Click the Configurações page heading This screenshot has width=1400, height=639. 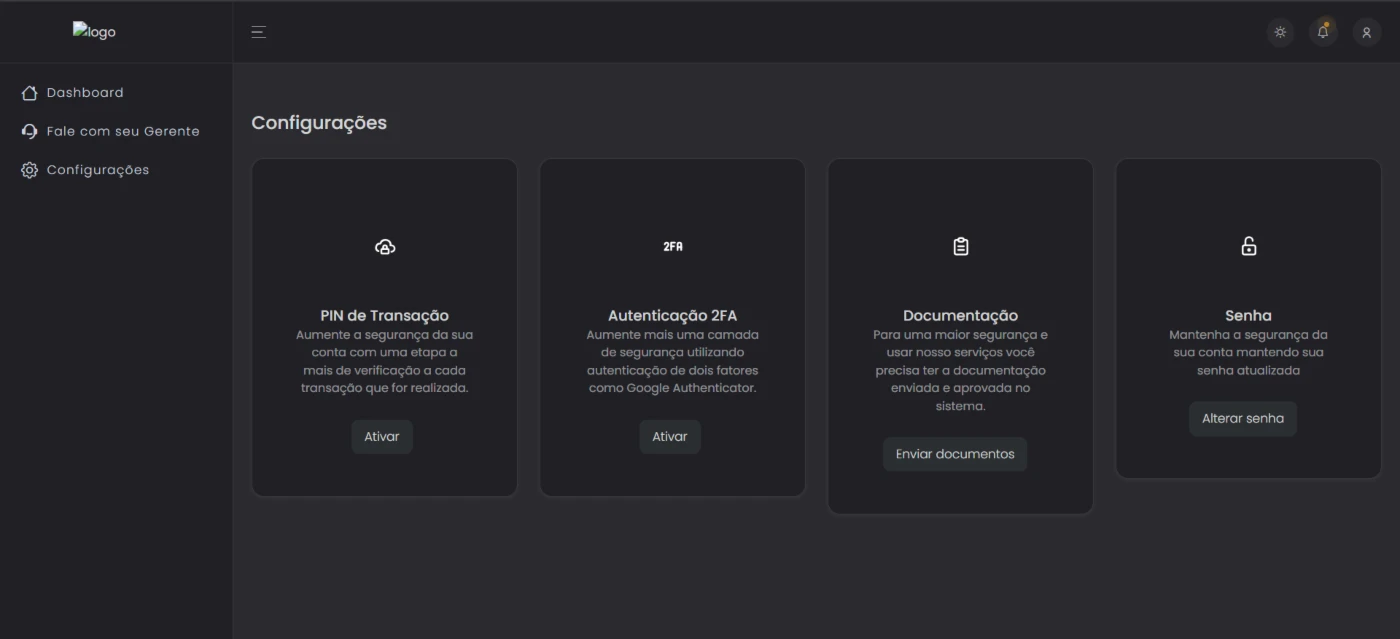tap(319, 123)
